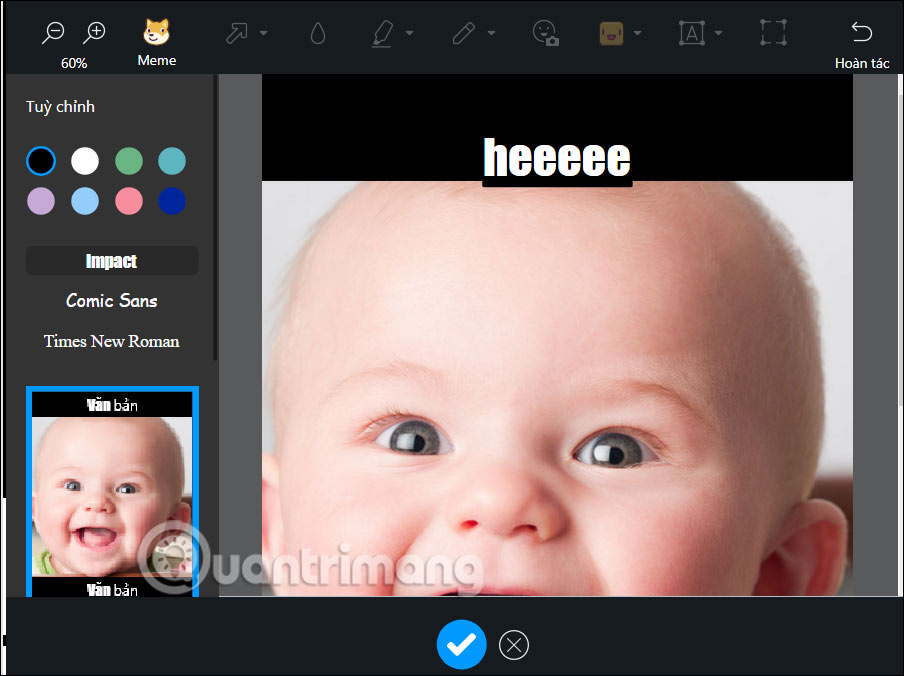
Task: Click the 'heeeee' caption text on the meme
Action: pyautogui.click(x=557, y=158)
